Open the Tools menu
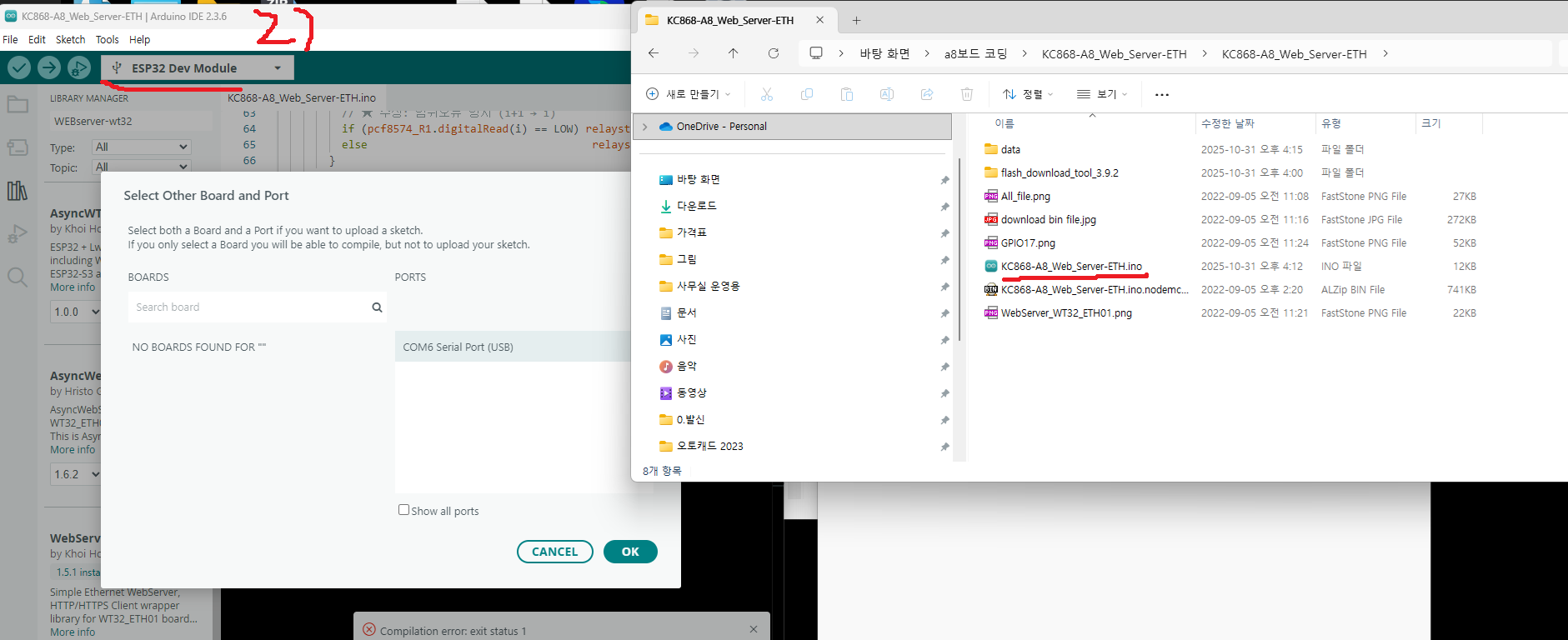 click(107, 39)
